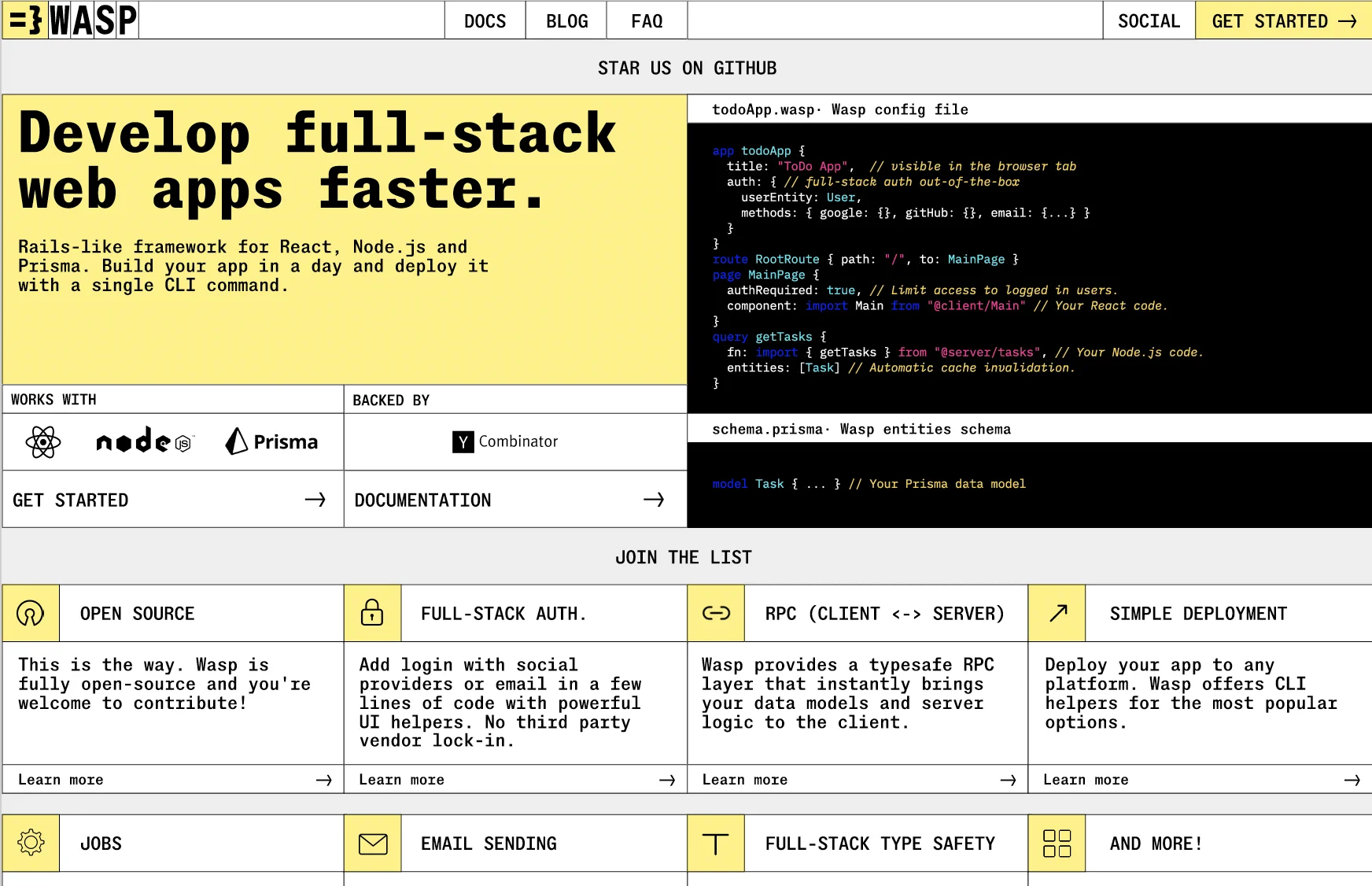Click the Email Sending envelope icon
1372x886 pixels.
pos(372,843)
